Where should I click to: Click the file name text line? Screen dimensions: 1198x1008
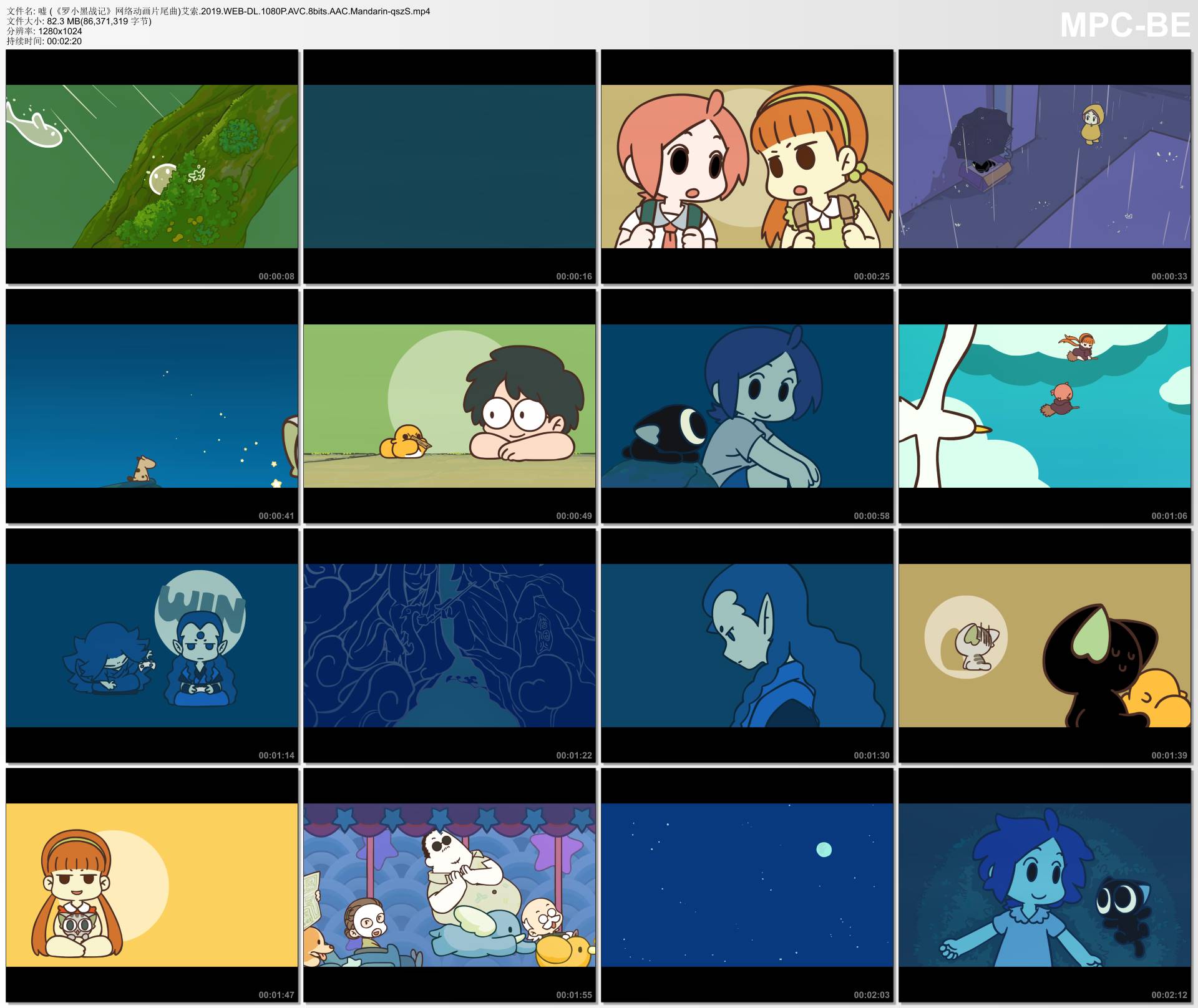218,11
